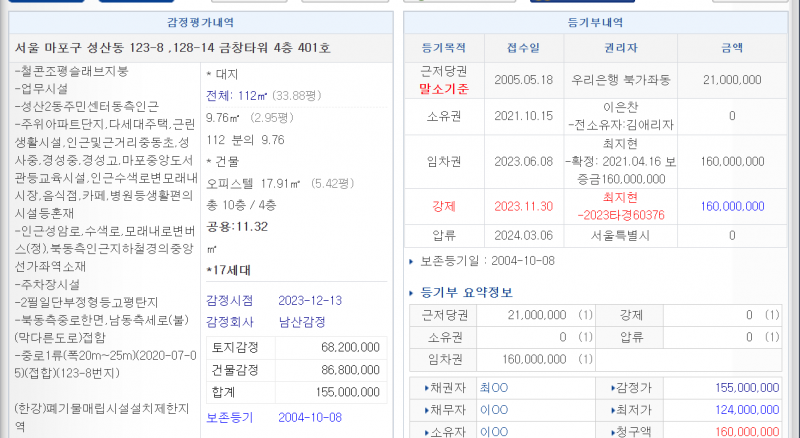
Task: Click the -업무시설 line
Action: (x=41, y=89)
